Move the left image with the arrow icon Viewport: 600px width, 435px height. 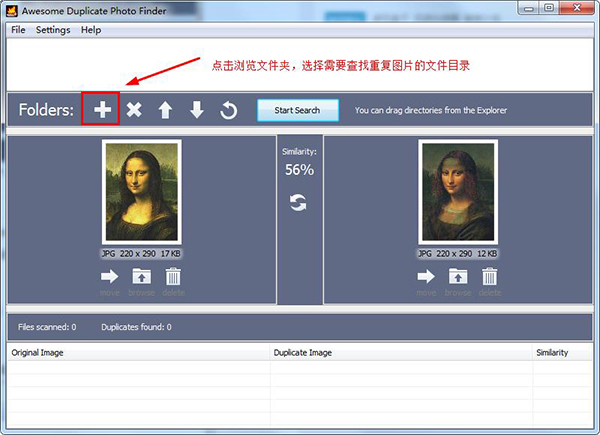pos(109,276)
